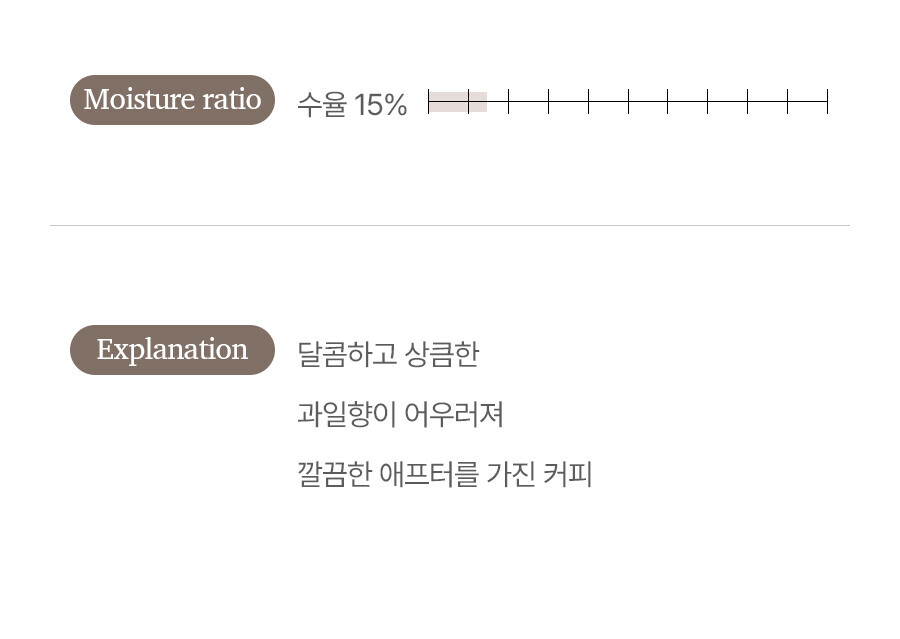The image size is (900, 639).
Task: Click the leftmost tick of the moisture scale
Action: [428, 102]
